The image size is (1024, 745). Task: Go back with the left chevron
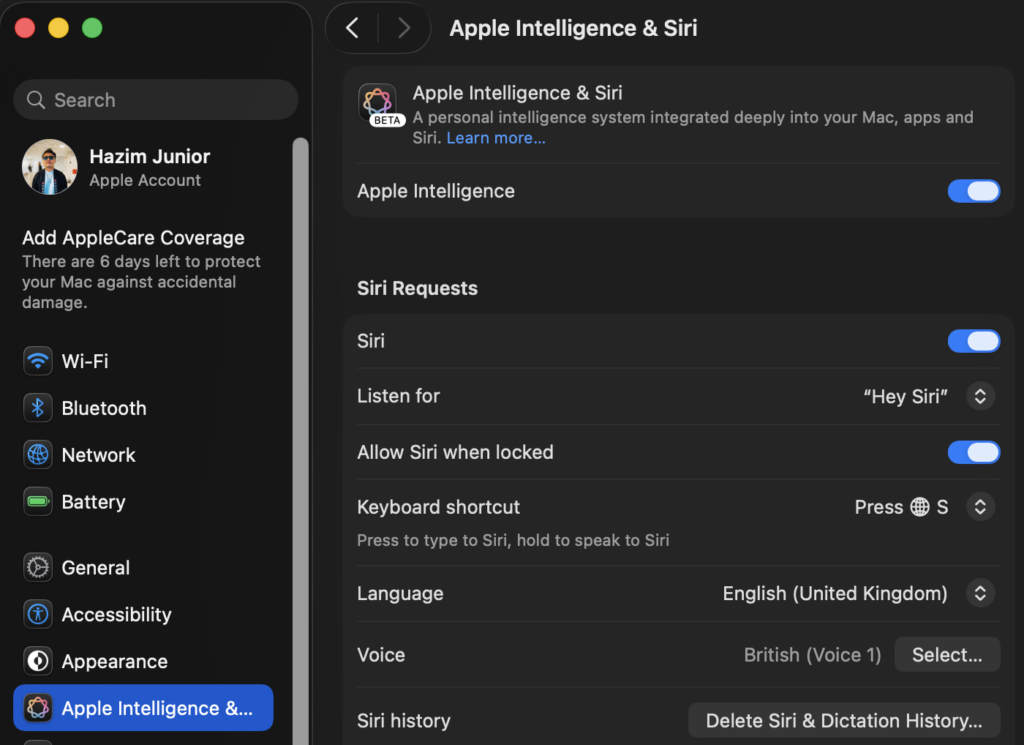click(352, 28)
